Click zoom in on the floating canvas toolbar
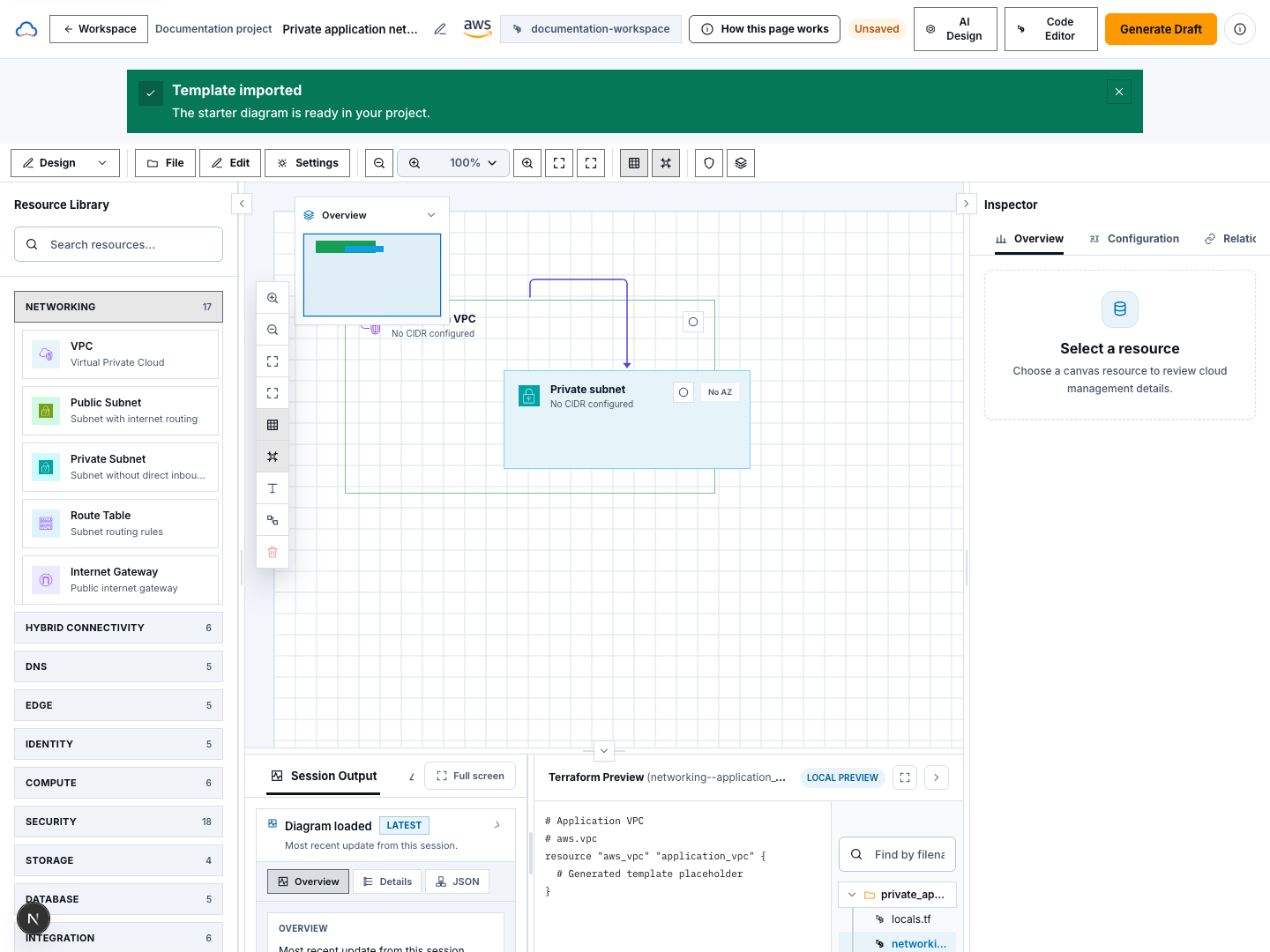1270x952 pixels. (x=273, y=298)
